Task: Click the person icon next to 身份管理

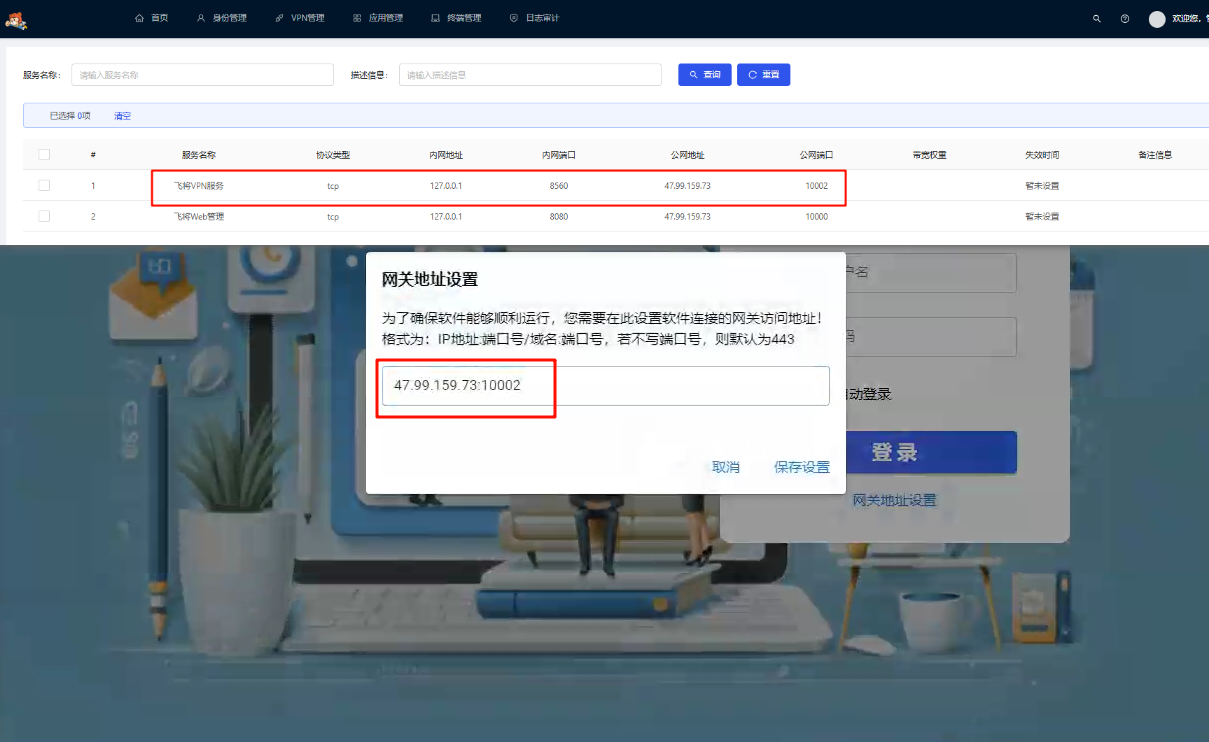Action: [200, 17]
